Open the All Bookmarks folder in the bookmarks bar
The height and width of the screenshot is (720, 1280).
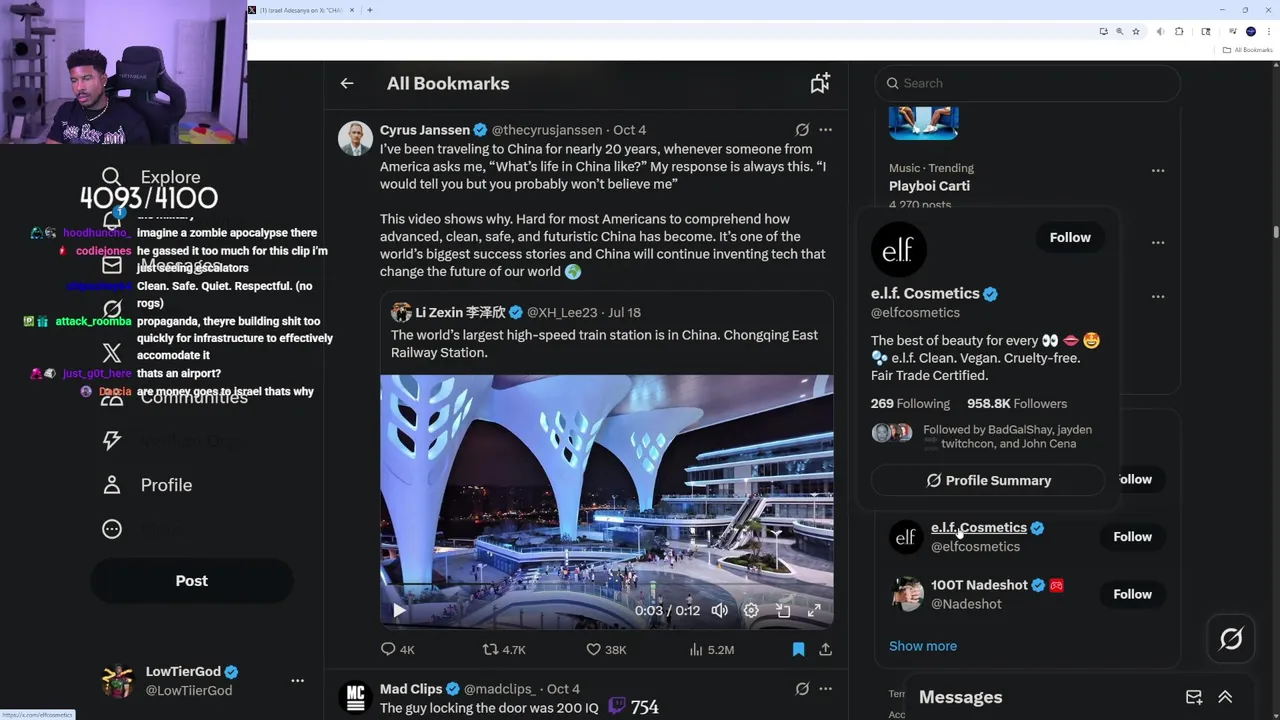[x=1248, y=50]
